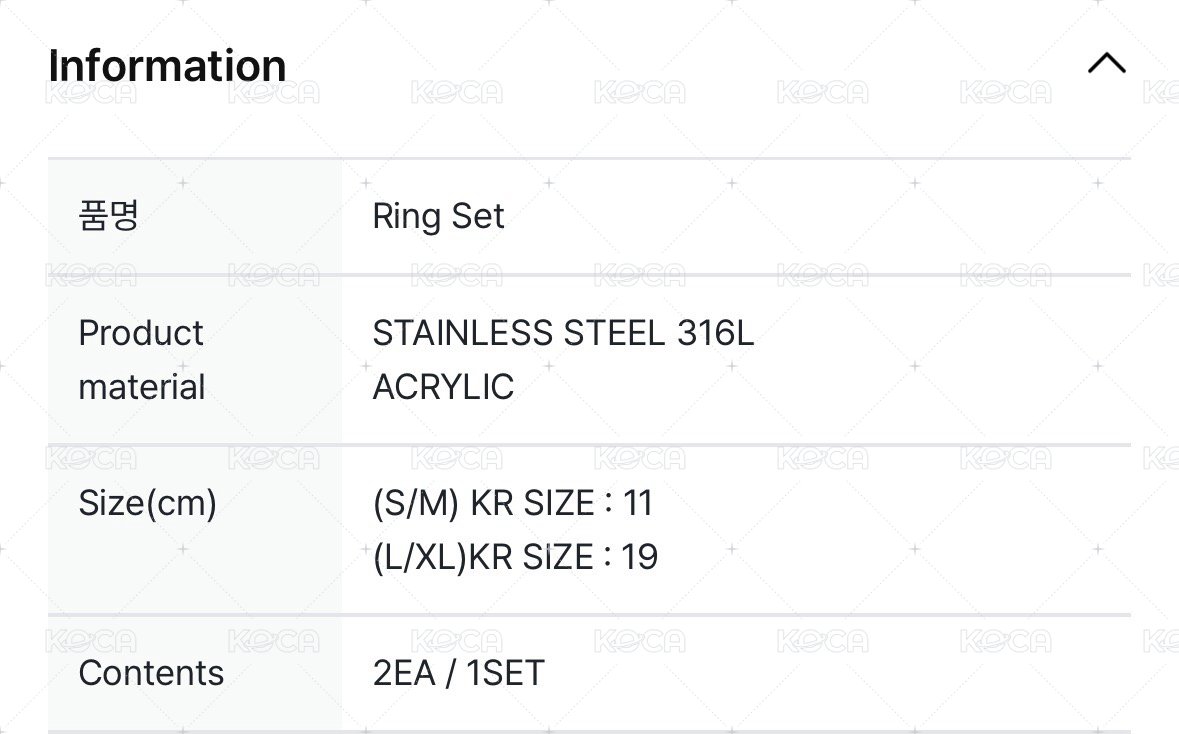1179x734 pixels.
Task: Select the (L/XL) KR SIZE : 19 entry
Action: 515,556
